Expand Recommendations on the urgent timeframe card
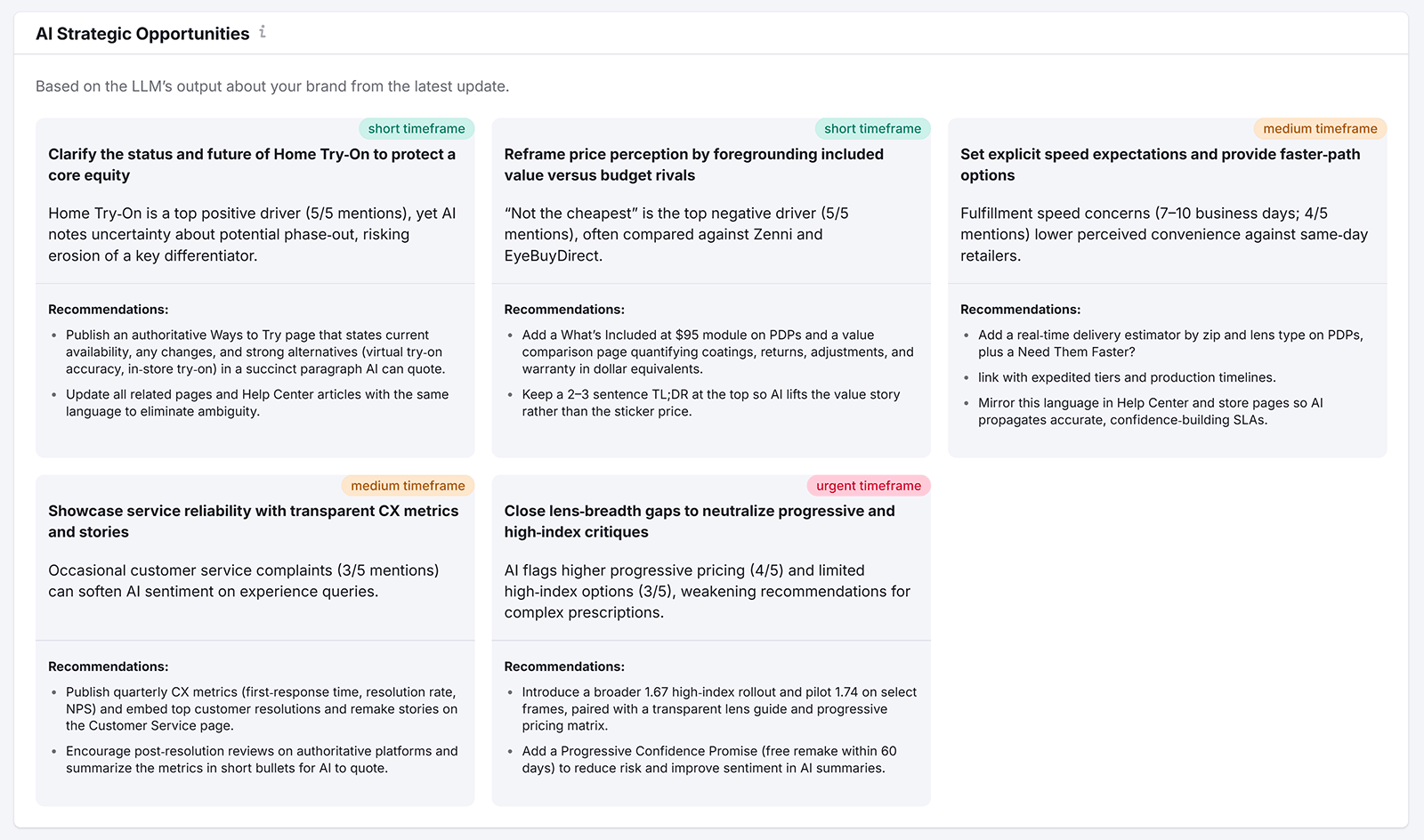This screenshot has height=840, width=1424. (x=564, y=666)
